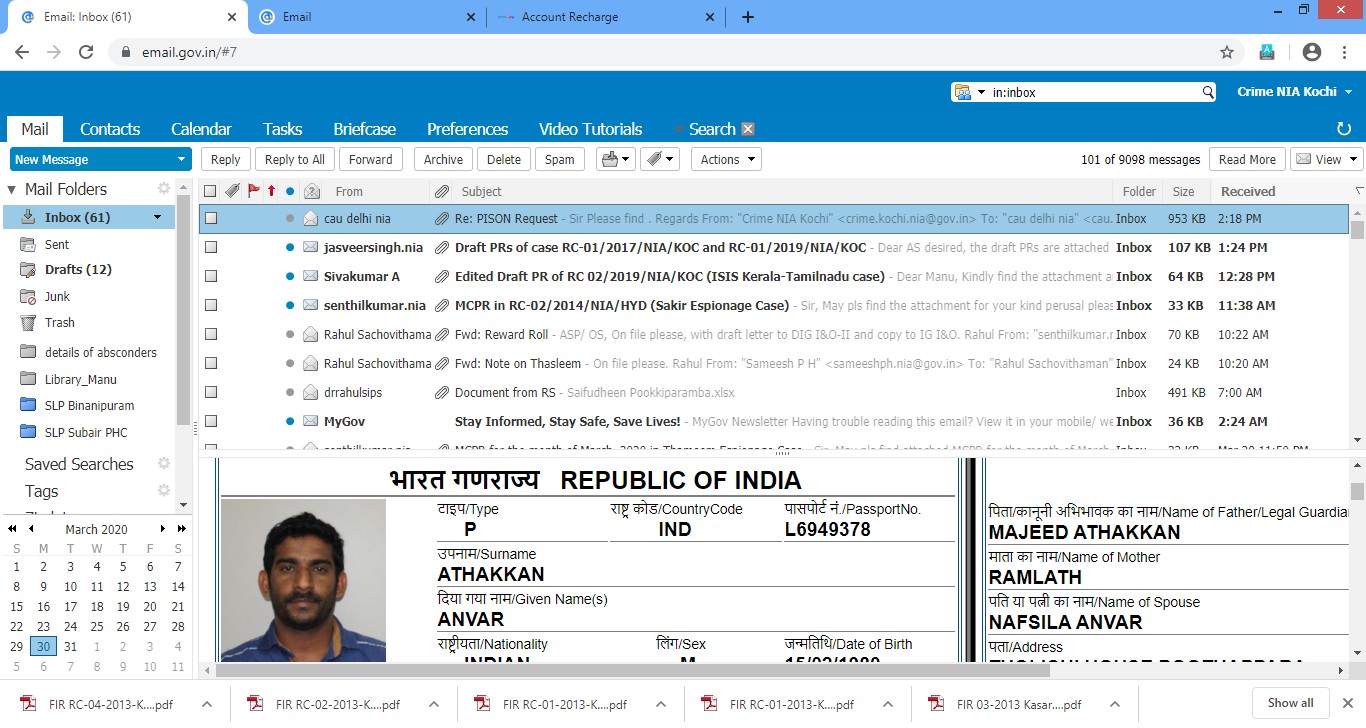The height and width of the screenshot is (728, 1366).
Task: Click envelope icon on MyGov message
Action: [x=311, y=421]
